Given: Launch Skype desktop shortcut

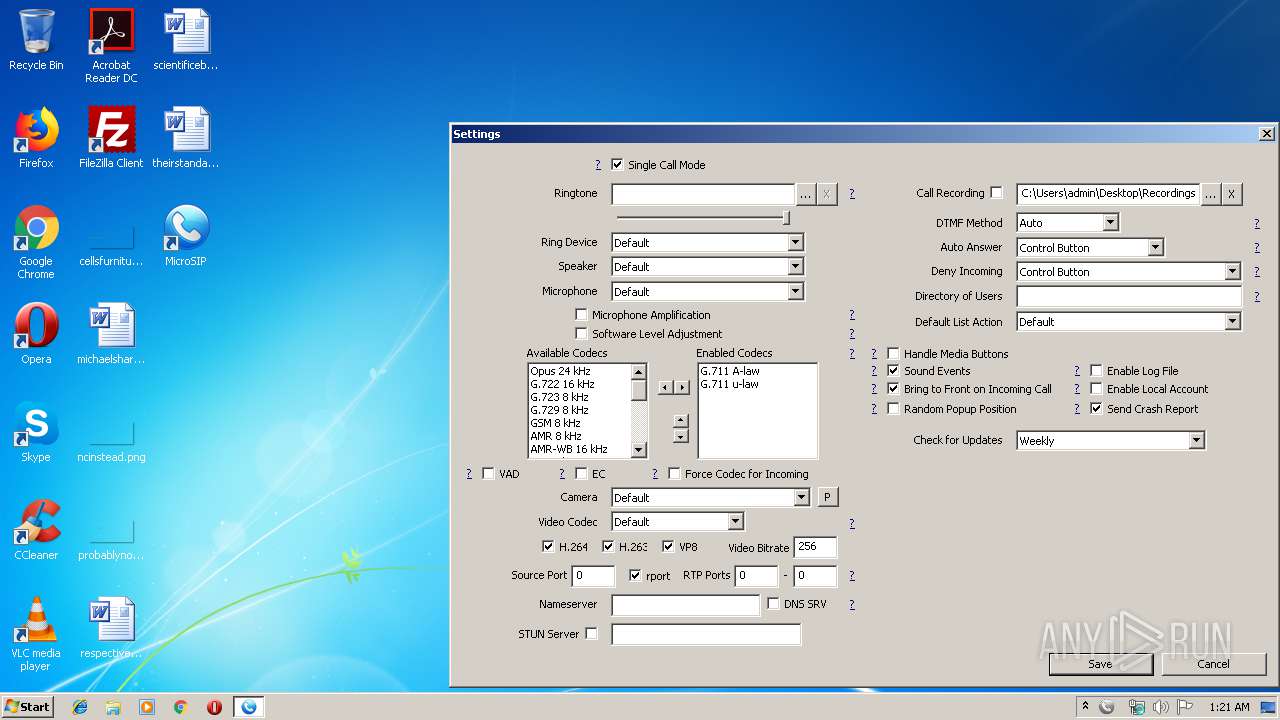Looking at the screenshot, I should [x=36, y=432].
